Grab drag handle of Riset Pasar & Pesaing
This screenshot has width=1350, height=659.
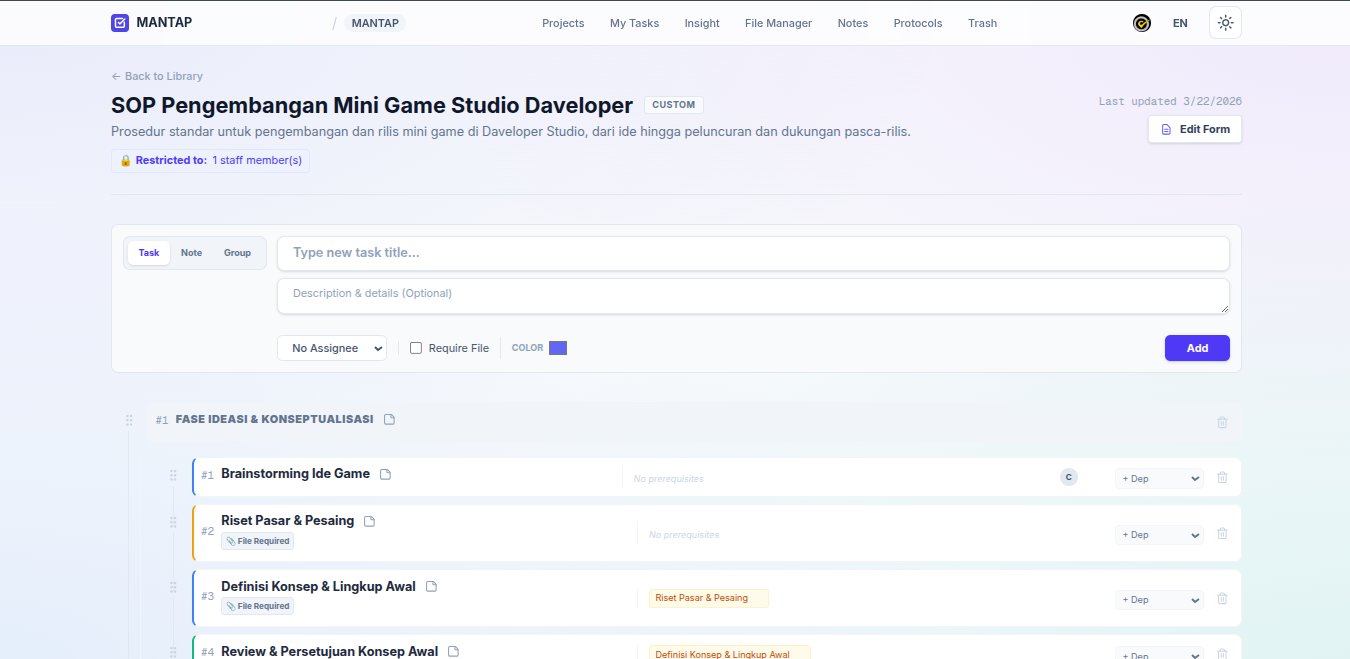(173, 522)
